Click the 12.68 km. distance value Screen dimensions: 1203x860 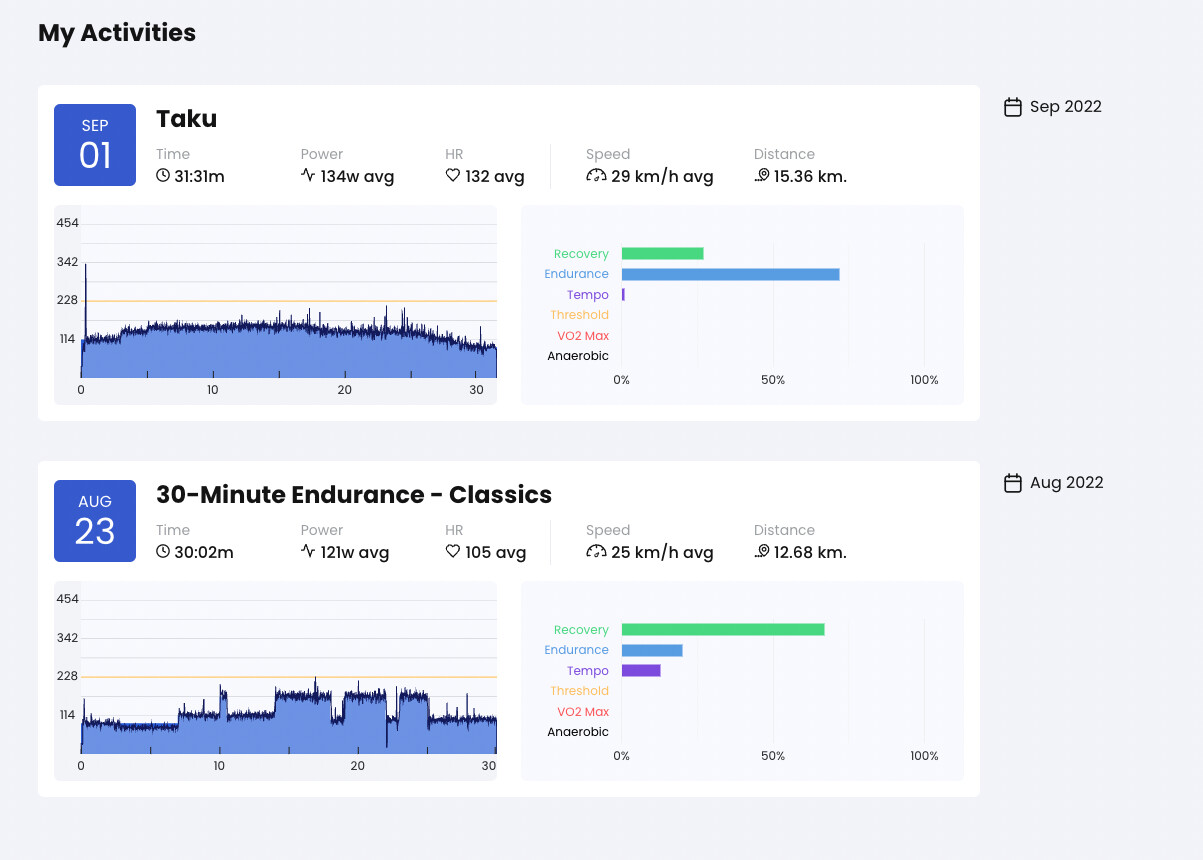(x=810, y=553)
